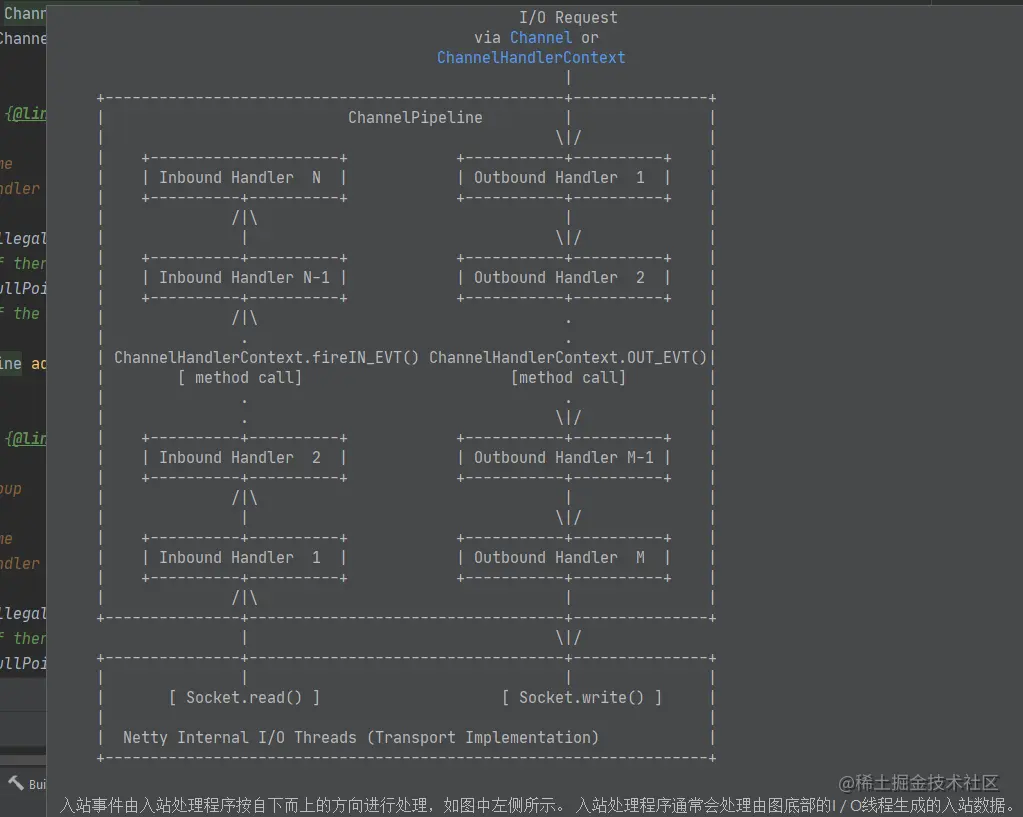1023x817 pixels.
Task: Click the "Inbound Handler N-1" box label
Action: 245,277
